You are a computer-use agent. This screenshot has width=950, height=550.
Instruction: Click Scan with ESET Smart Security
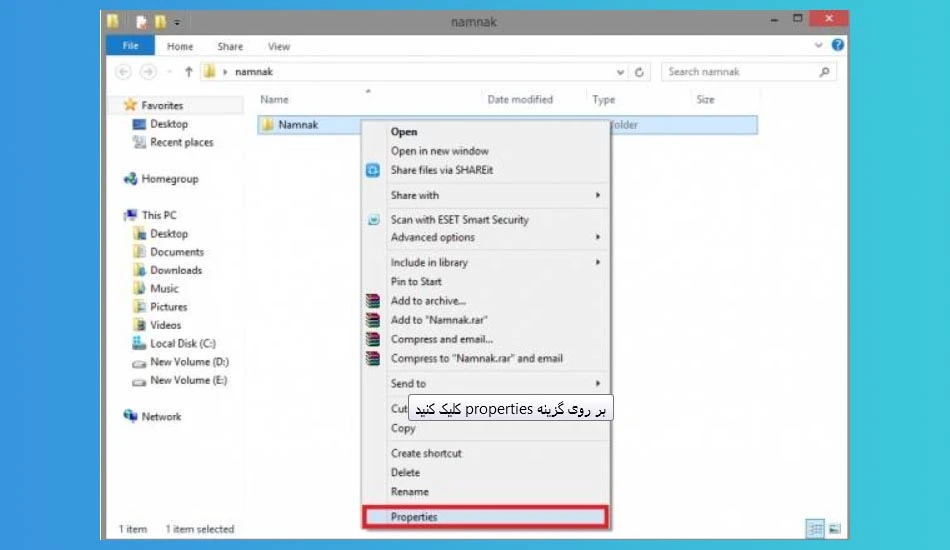coord(459,219)
